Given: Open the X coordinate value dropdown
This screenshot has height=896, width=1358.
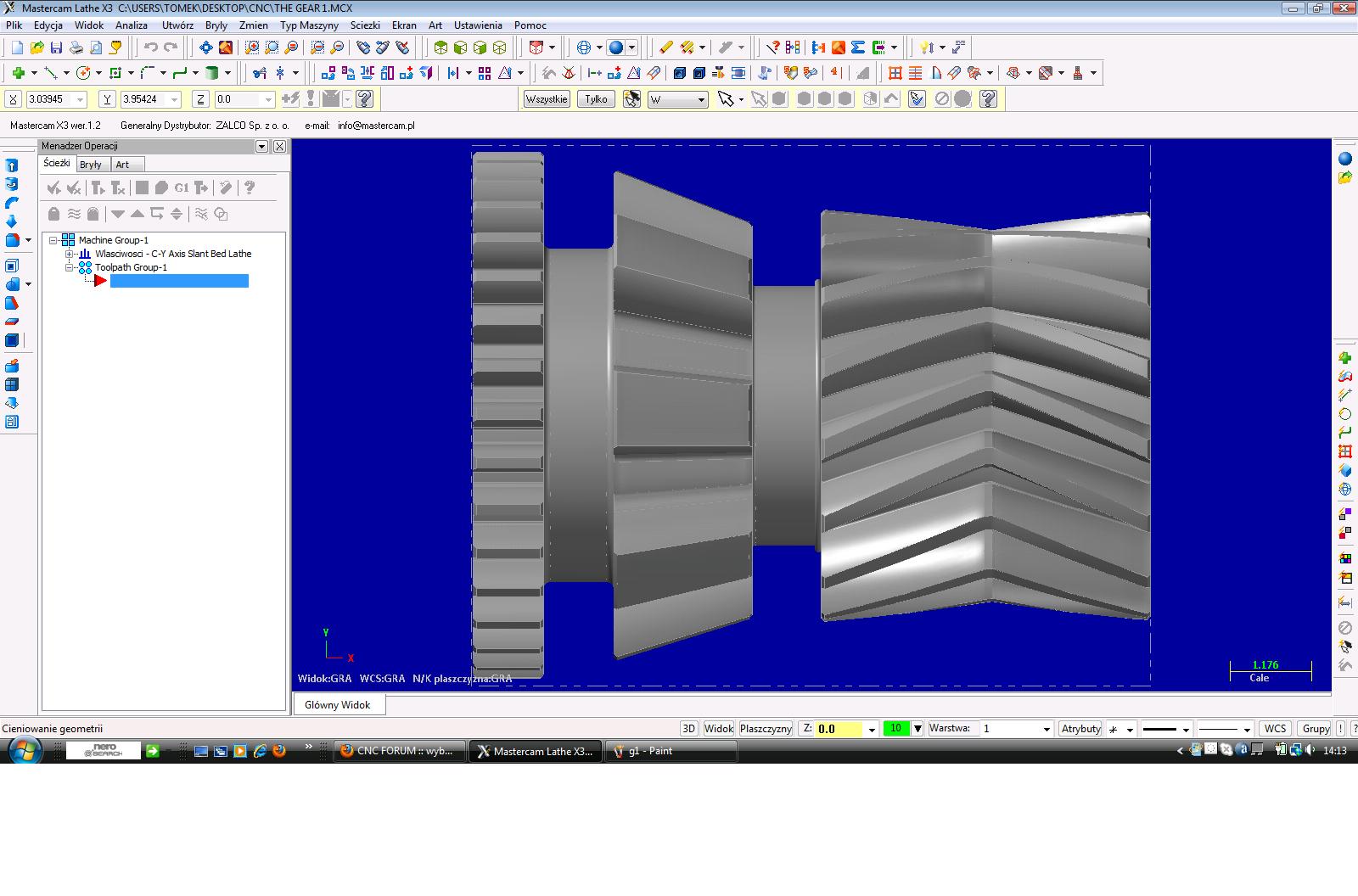Looking at the screenshot, I should (x=81, y=99).
